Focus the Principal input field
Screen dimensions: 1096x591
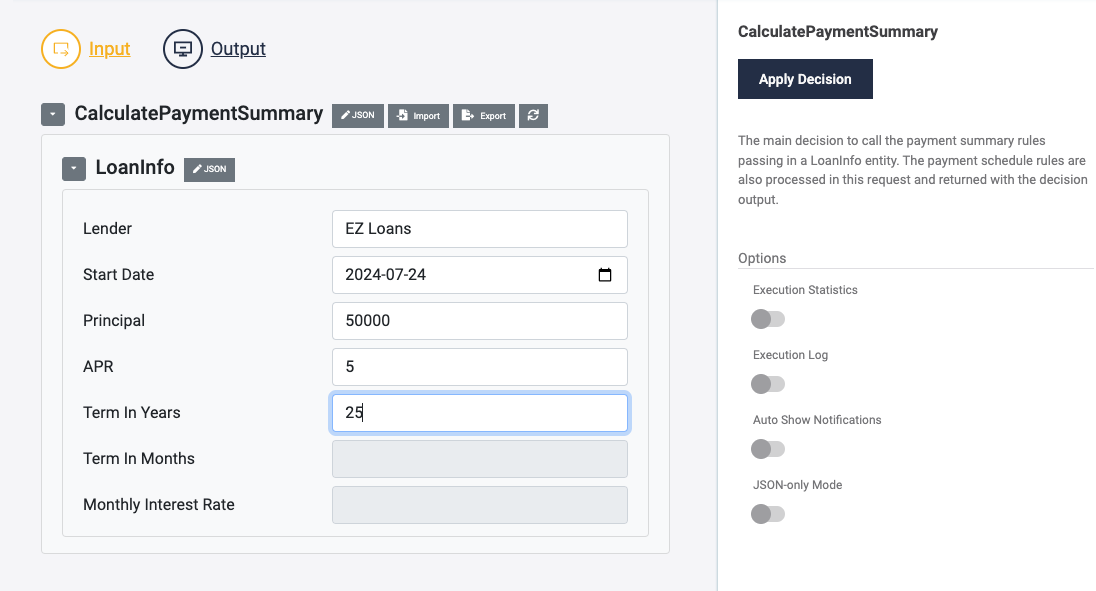click(479, 321)
